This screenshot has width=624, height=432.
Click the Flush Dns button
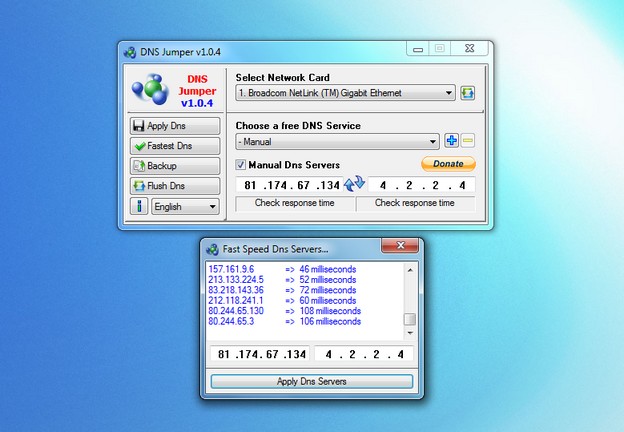(x=175, y=186)
